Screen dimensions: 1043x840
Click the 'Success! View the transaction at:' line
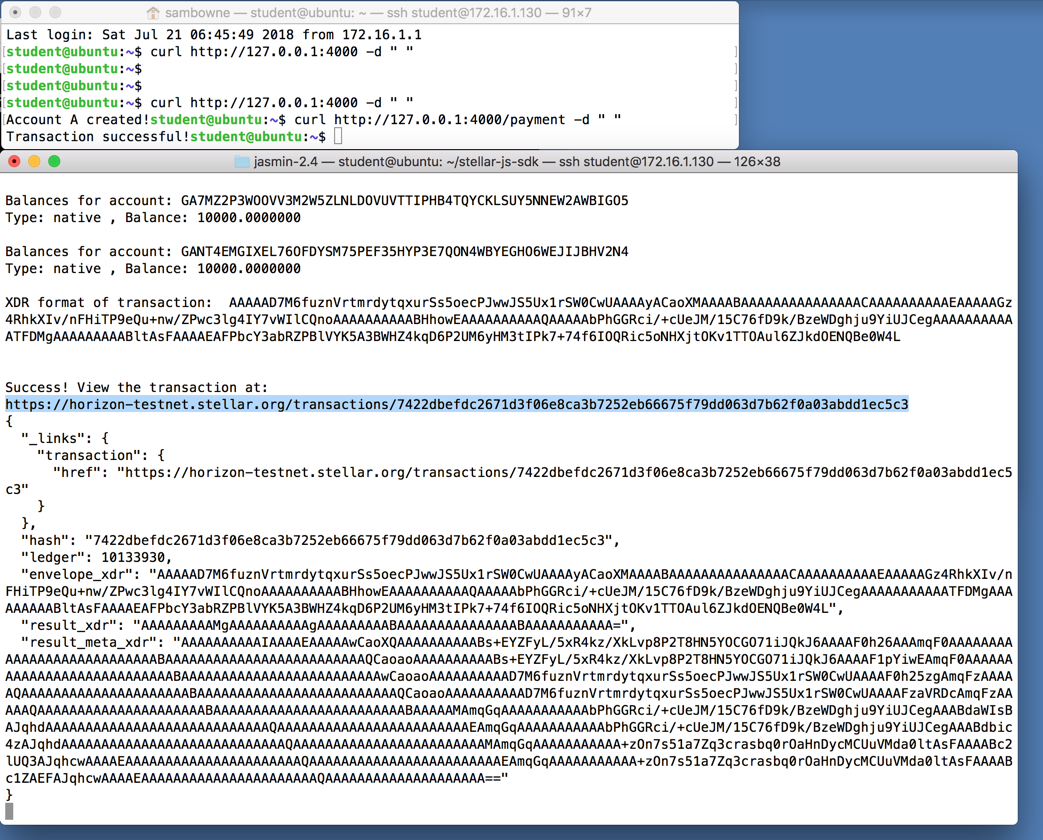pos(136,387)
